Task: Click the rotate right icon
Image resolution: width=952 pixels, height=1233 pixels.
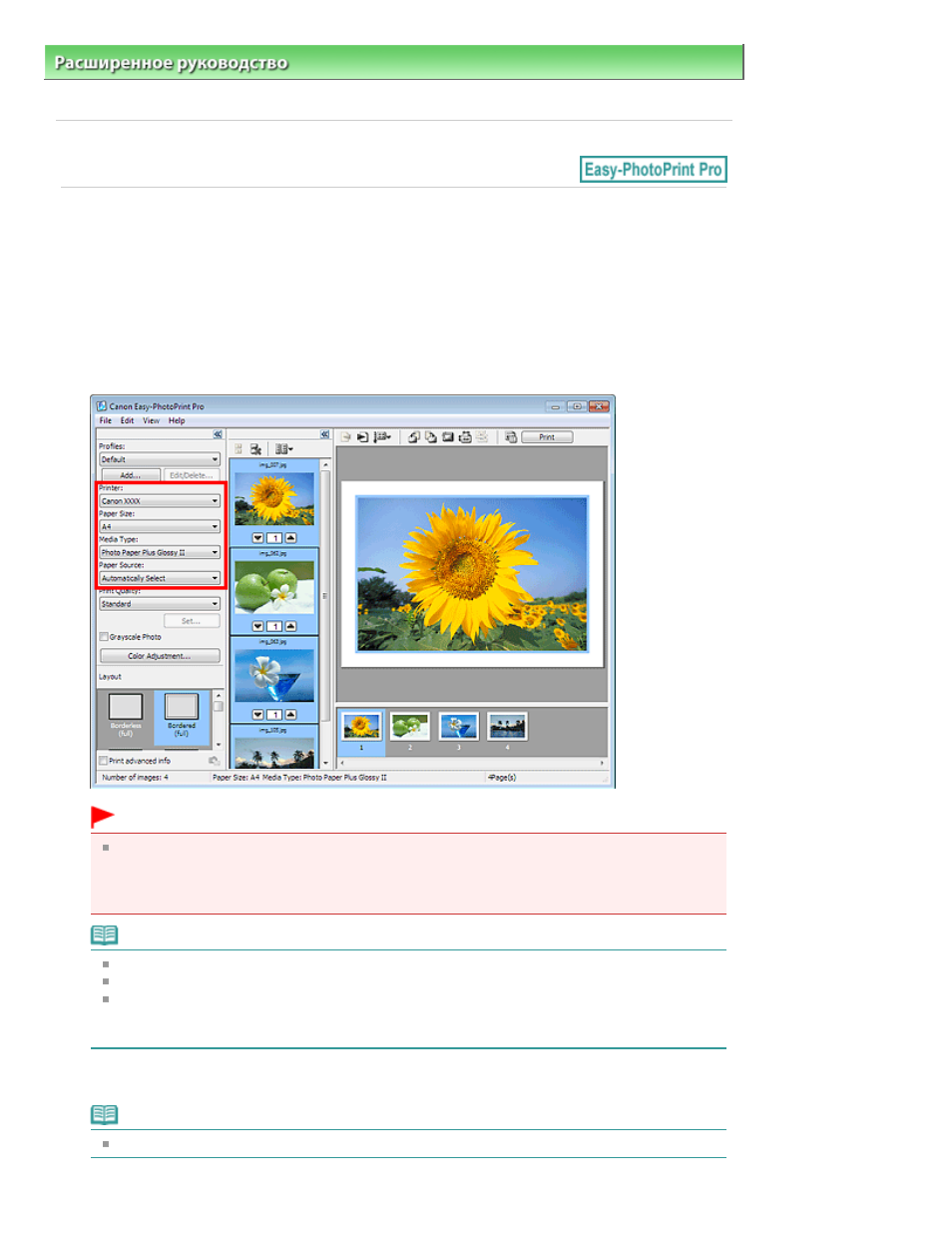Action: pos(431,436)
